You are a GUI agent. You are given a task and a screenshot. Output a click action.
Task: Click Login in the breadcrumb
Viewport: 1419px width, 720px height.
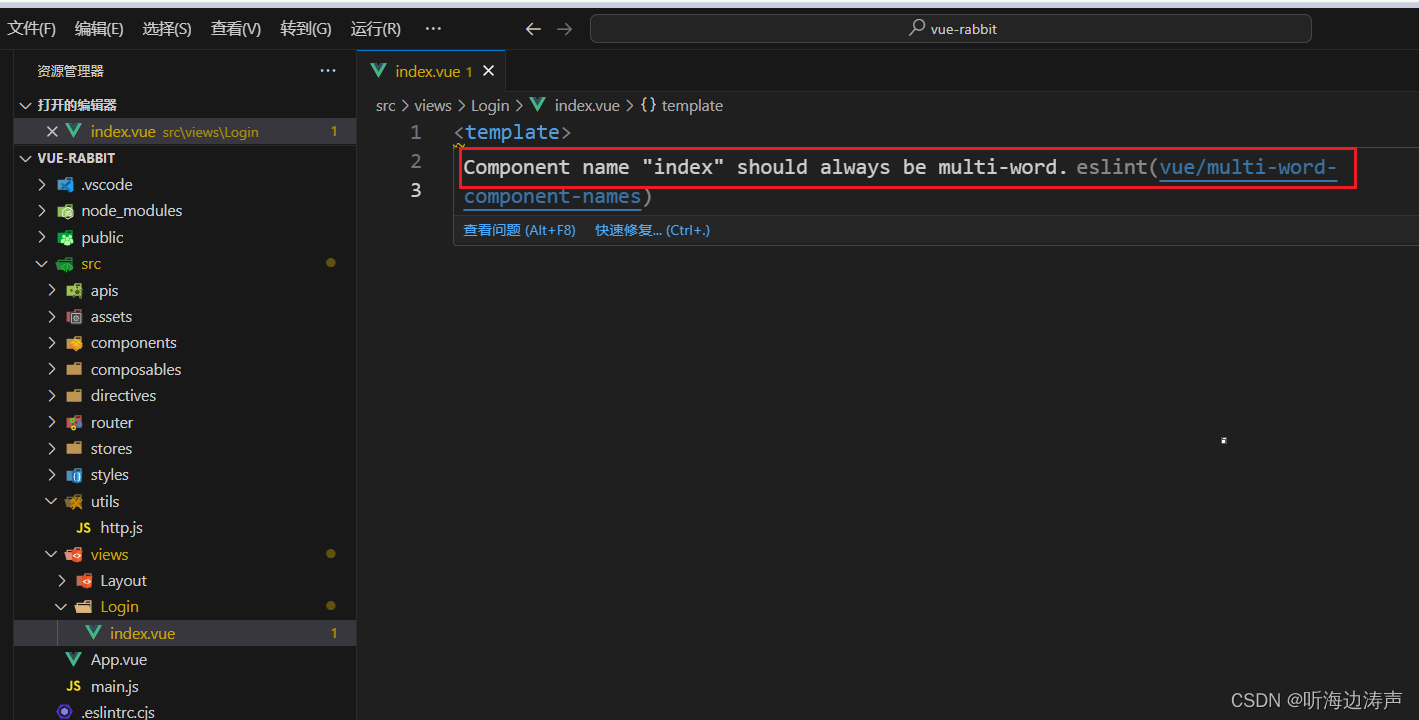click(490, 106)
